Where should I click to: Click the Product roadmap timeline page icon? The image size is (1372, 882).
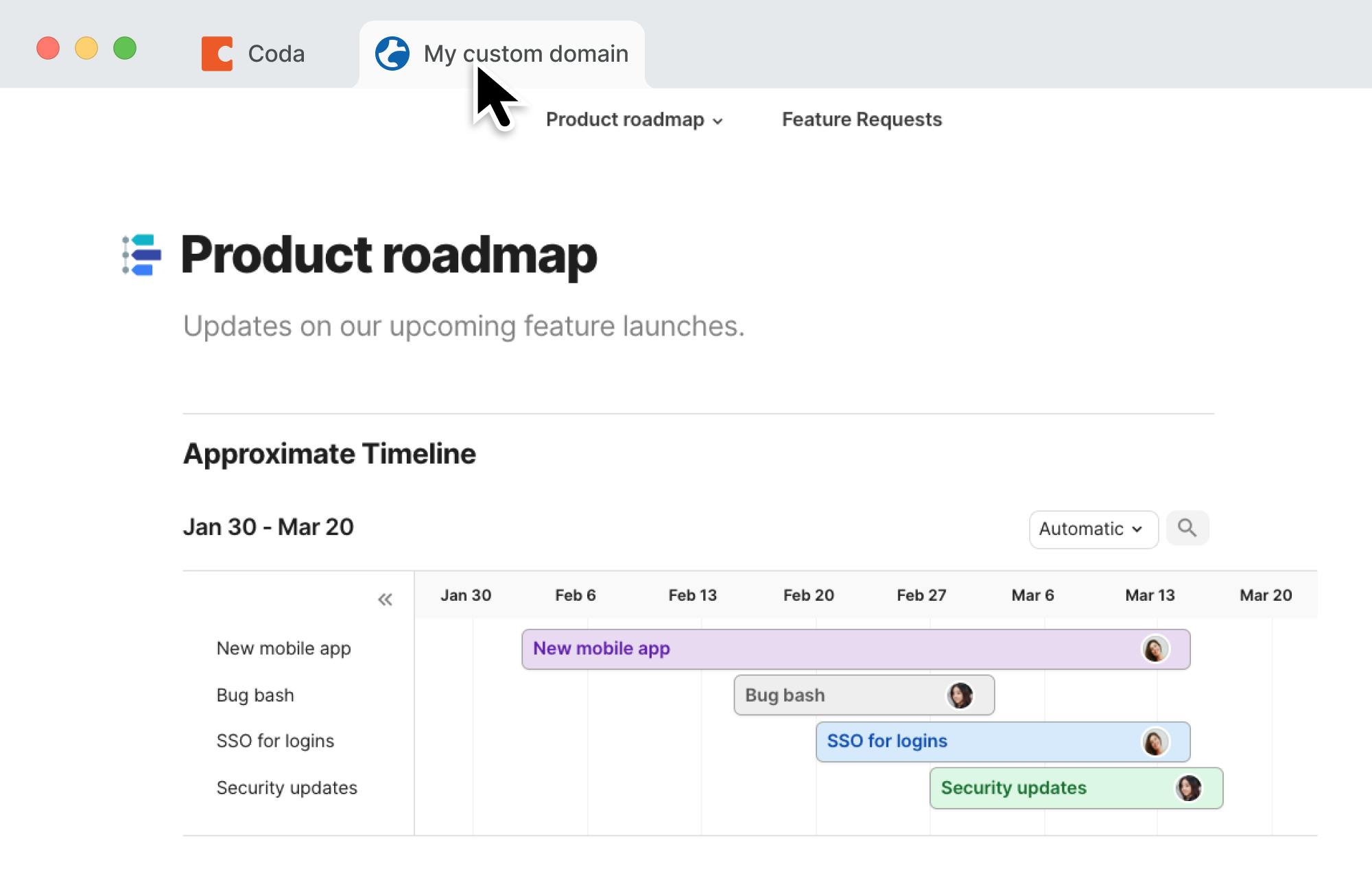(x=142, y=255)
